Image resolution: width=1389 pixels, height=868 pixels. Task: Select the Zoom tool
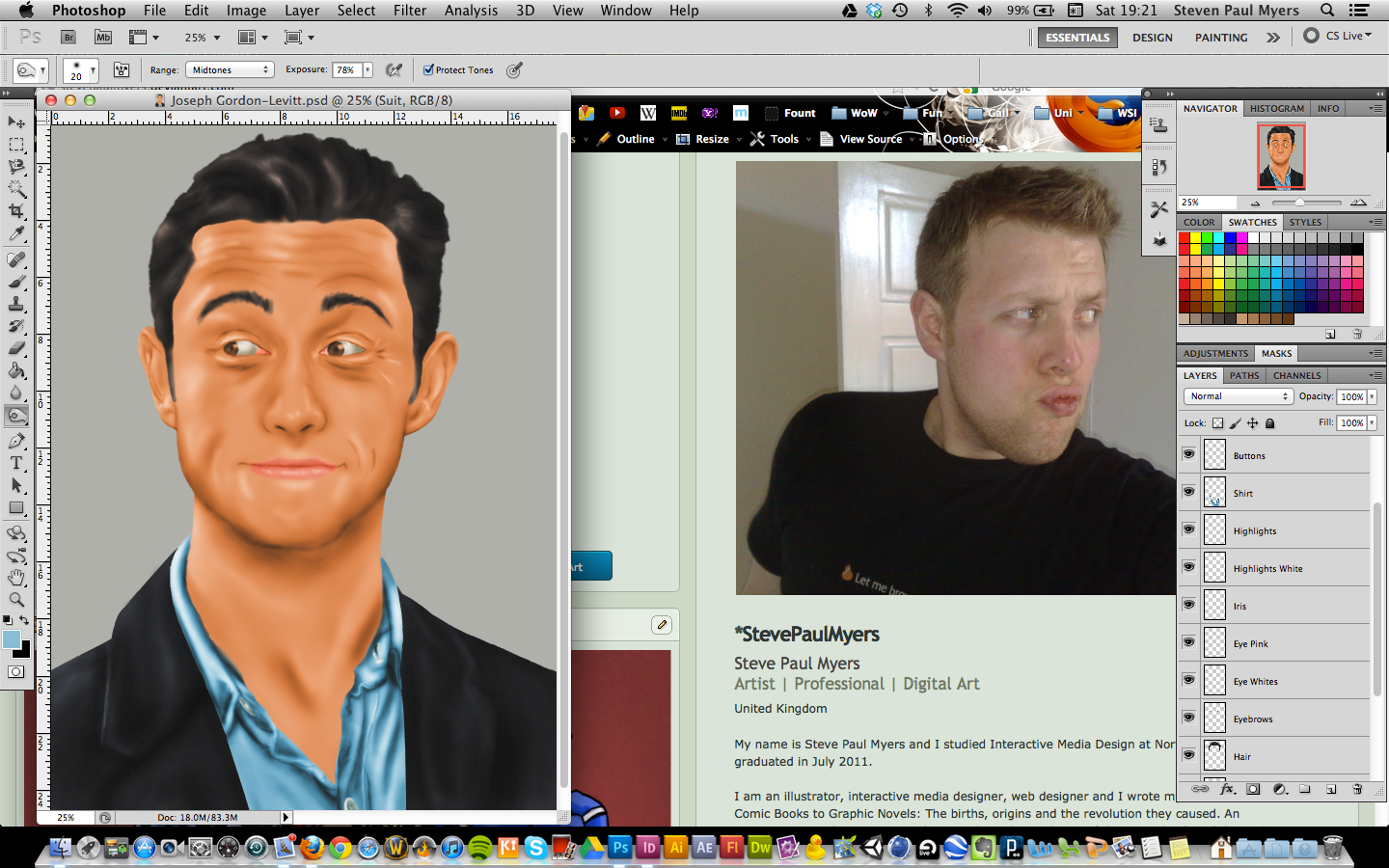click(x=16, y=600)
